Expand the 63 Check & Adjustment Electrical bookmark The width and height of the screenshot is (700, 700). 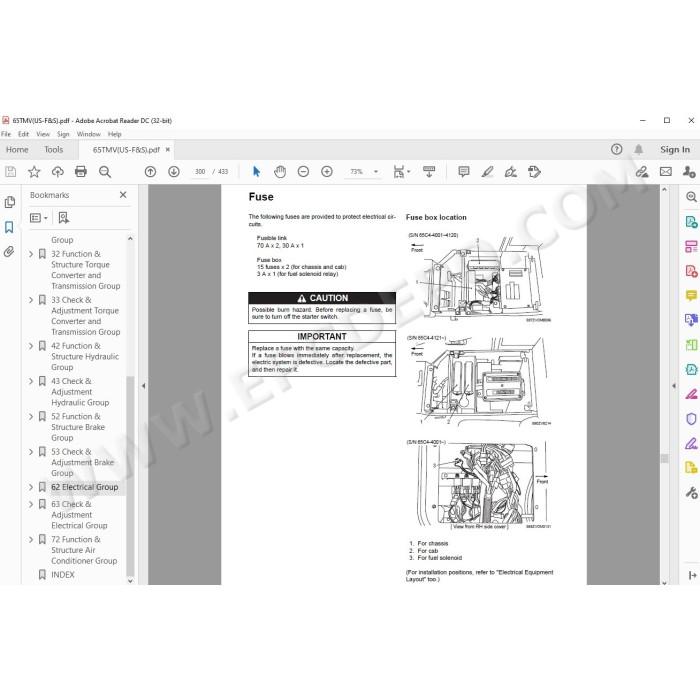(31, 504)
